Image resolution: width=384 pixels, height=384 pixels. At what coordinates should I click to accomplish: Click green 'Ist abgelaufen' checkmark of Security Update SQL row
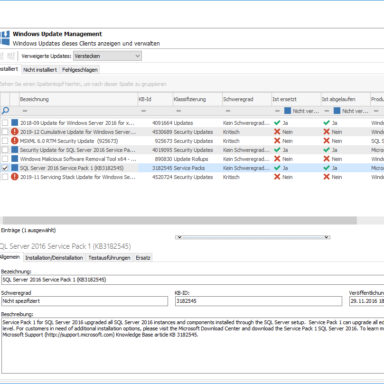click(326, 150)
